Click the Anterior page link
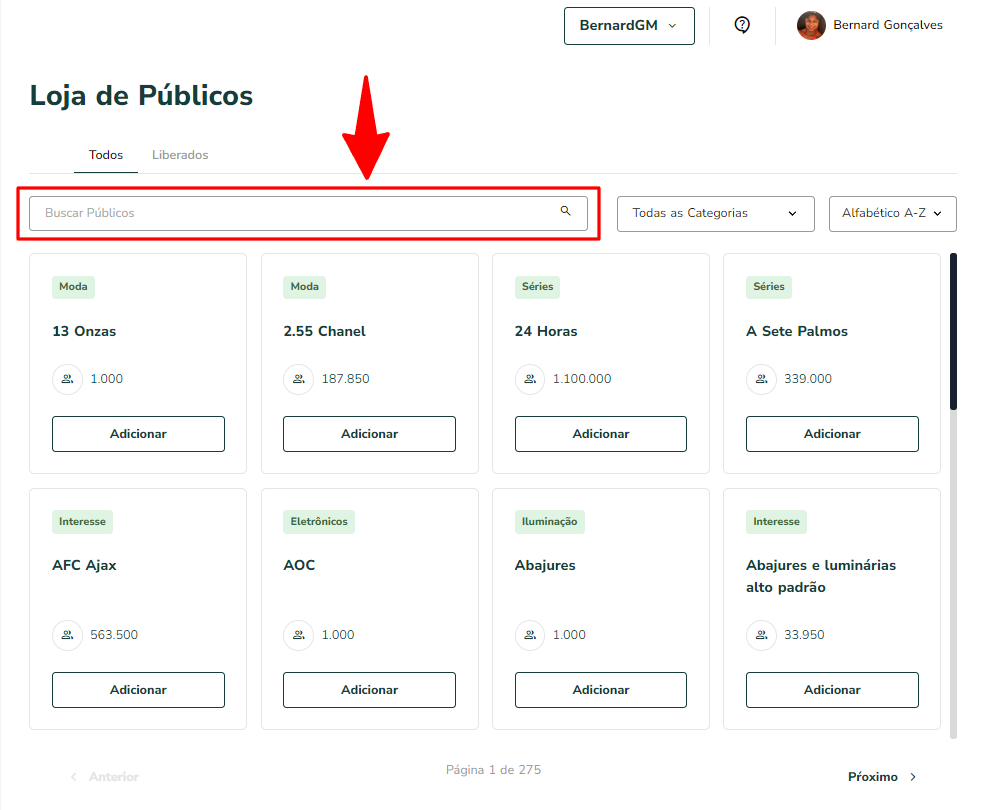Image resolution: width=983 pixels, height=810 pixels. [105, 777]
